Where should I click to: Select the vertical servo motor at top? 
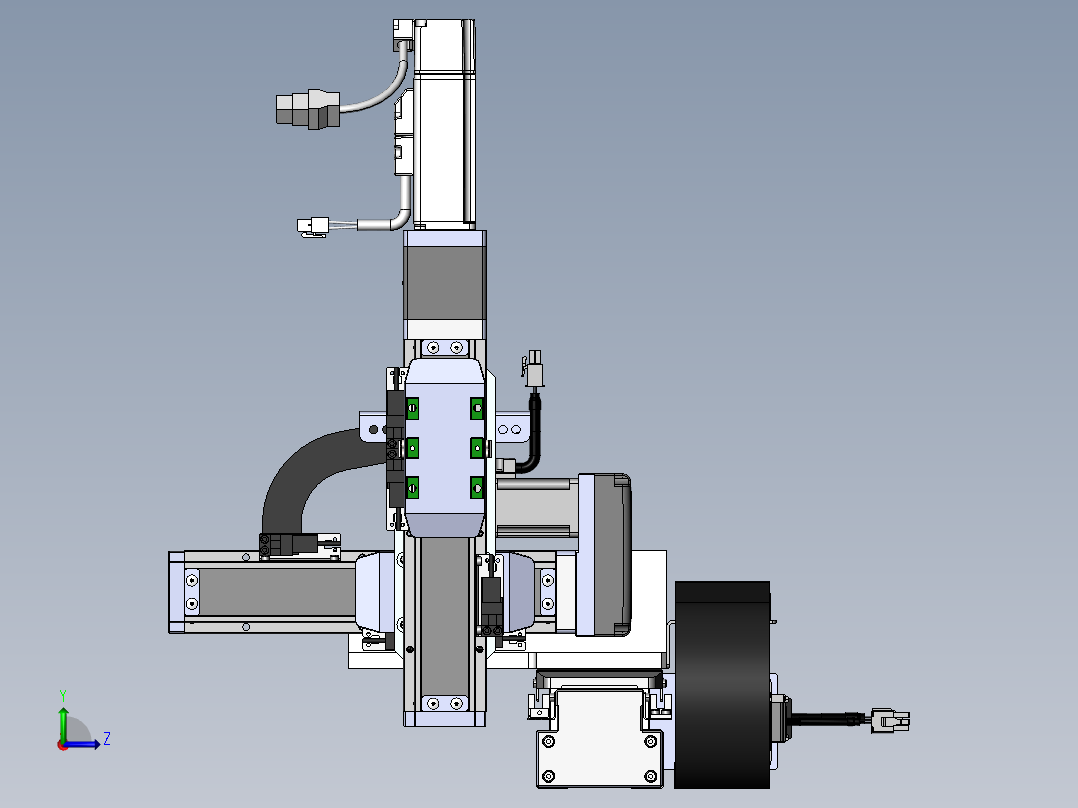point(444,124)
